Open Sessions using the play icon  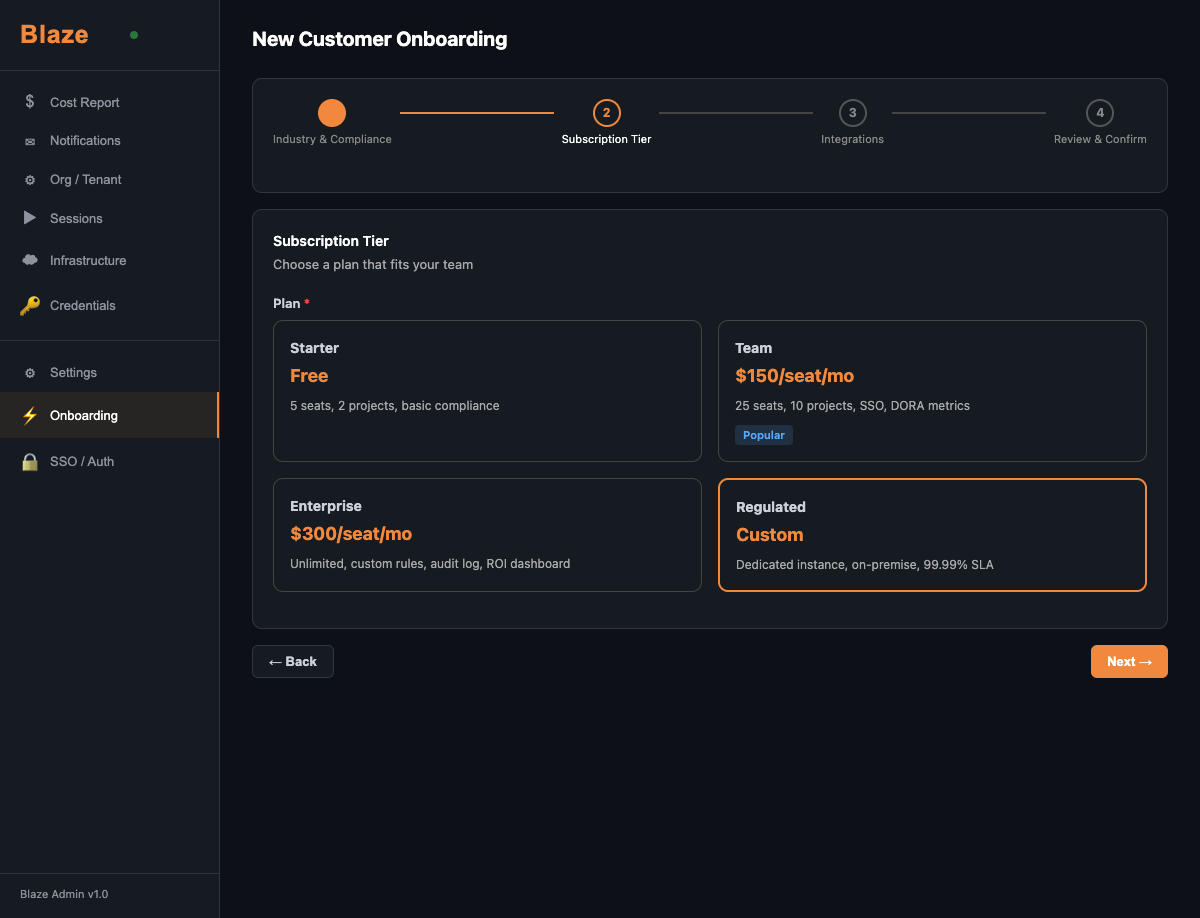pyautogui.click(x=29, y=218)
